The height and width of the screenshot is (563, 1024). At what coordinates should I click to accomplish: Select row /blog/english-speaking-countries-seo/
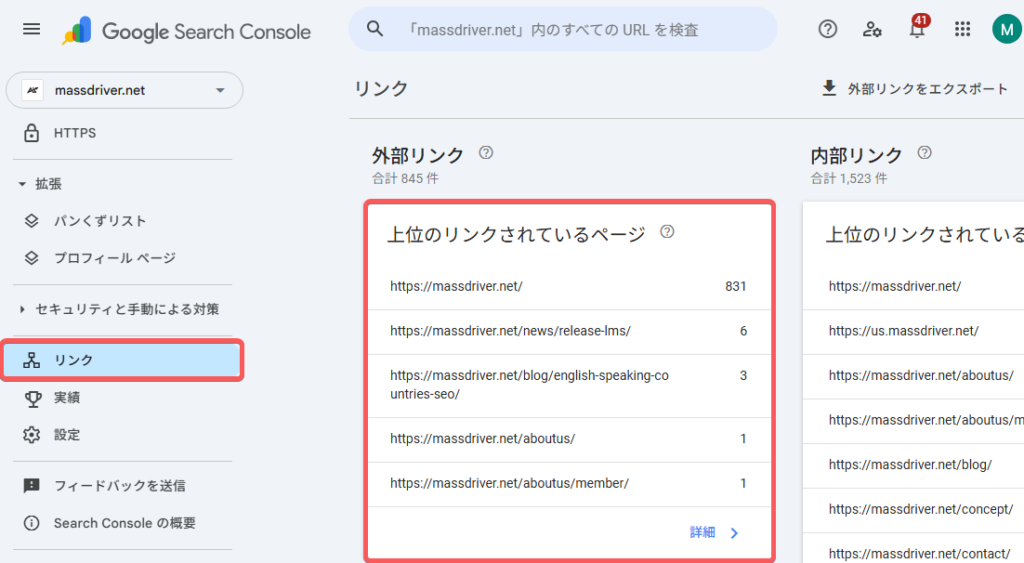point(569,385)
